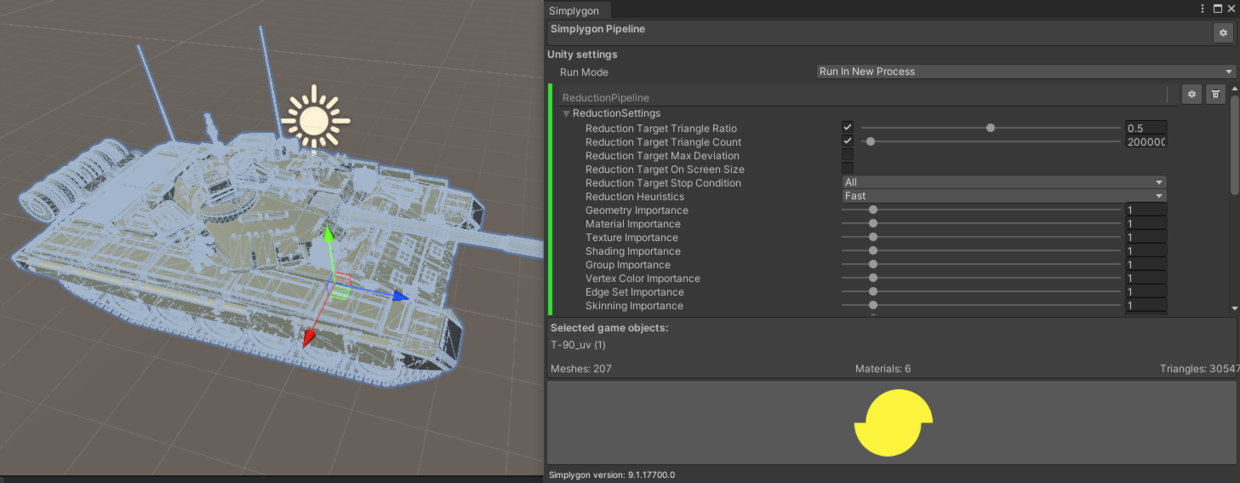Click the scrollbar up arrow
This screenshot has width=1240, height=483.
click(1234, 90)
